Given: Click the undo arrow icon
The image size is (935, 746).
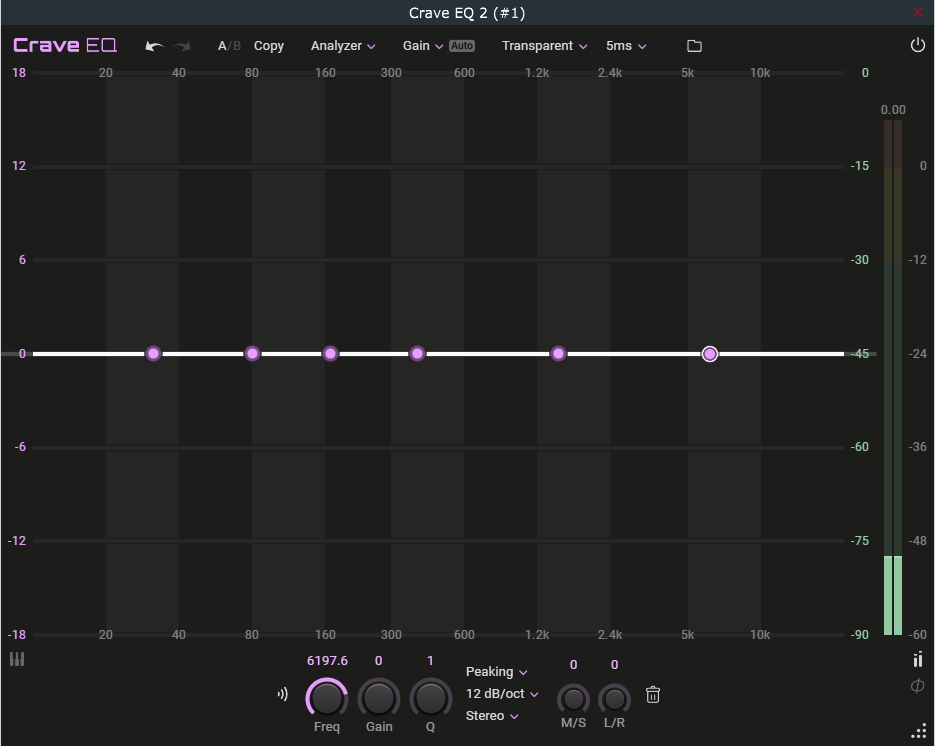Looking at the screenshot, I should [154, 46].
